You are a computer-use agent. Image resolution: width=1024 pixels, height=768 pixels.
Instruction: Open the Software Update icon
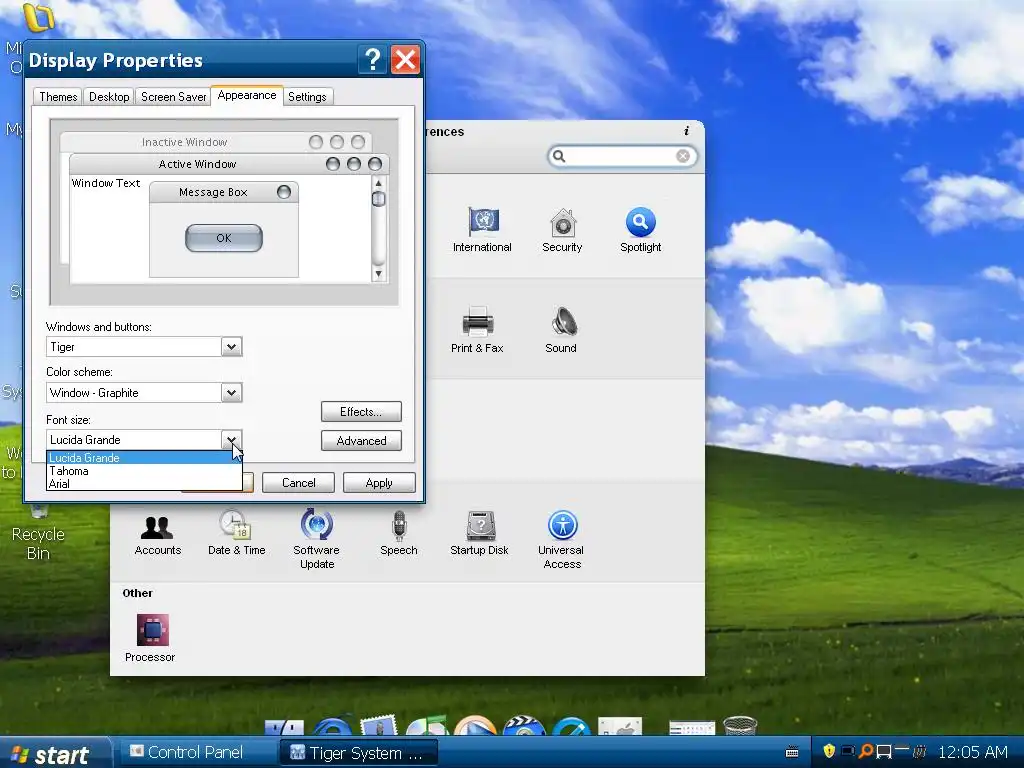coord(317,524)
